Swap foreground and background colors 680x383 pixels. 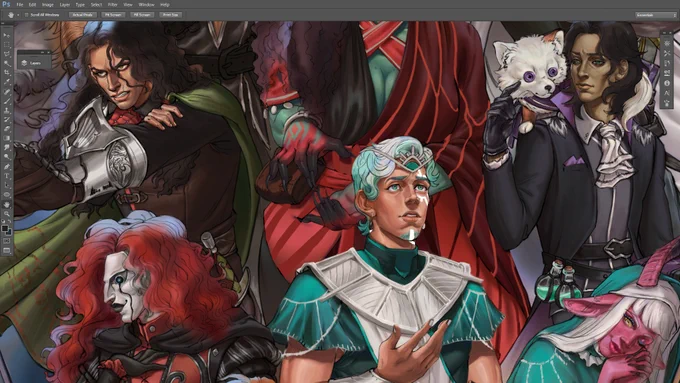pos(10,221)
